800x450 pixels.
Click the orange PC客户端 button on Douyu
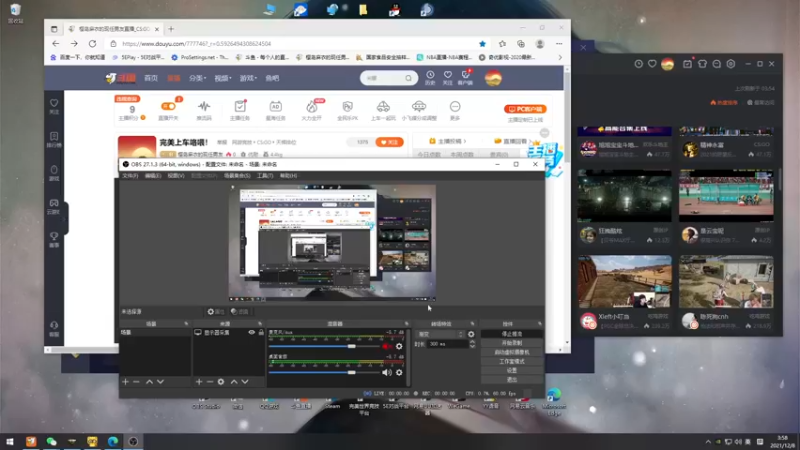525,109
